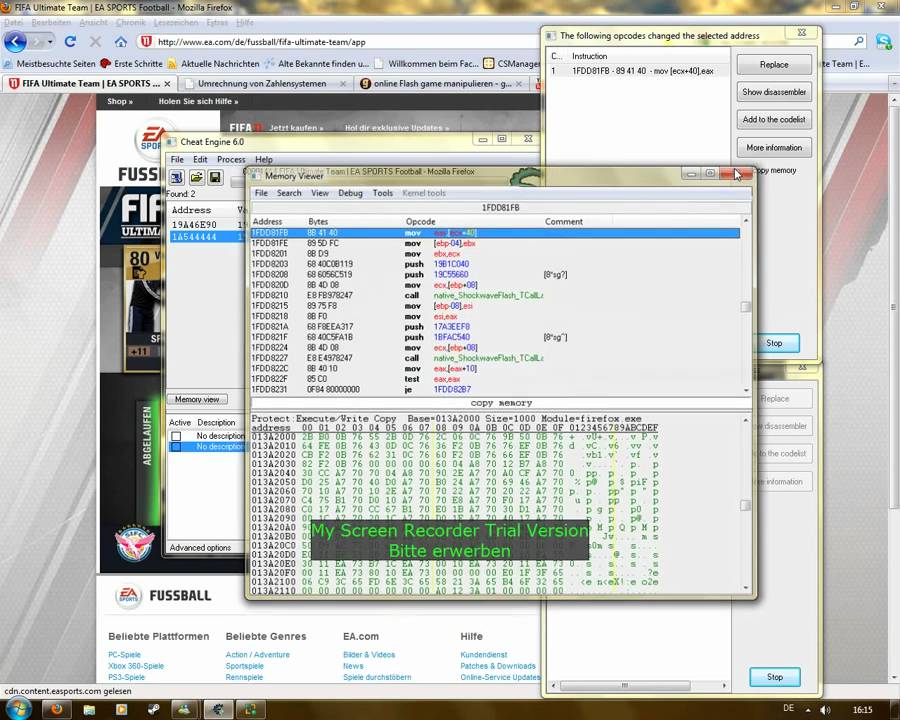Switch to online Flash game manipulieren tab
This screenshot has width=900, height=720.
(x=442, y=84)
